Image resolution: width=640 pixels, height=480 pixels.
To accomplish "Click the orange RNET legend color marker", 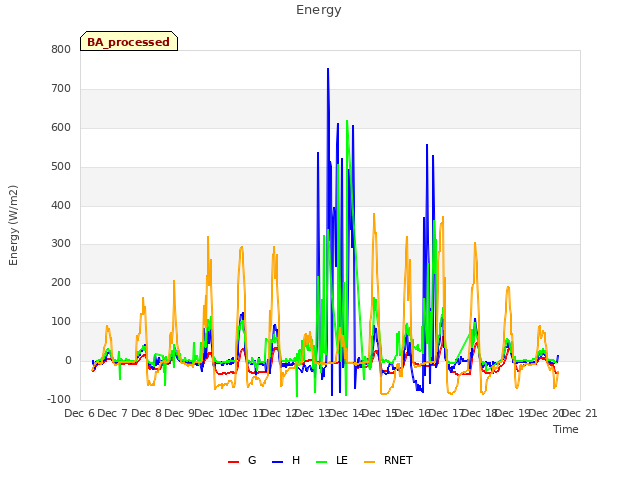I will pyautogui.click(x=369, y=462).
